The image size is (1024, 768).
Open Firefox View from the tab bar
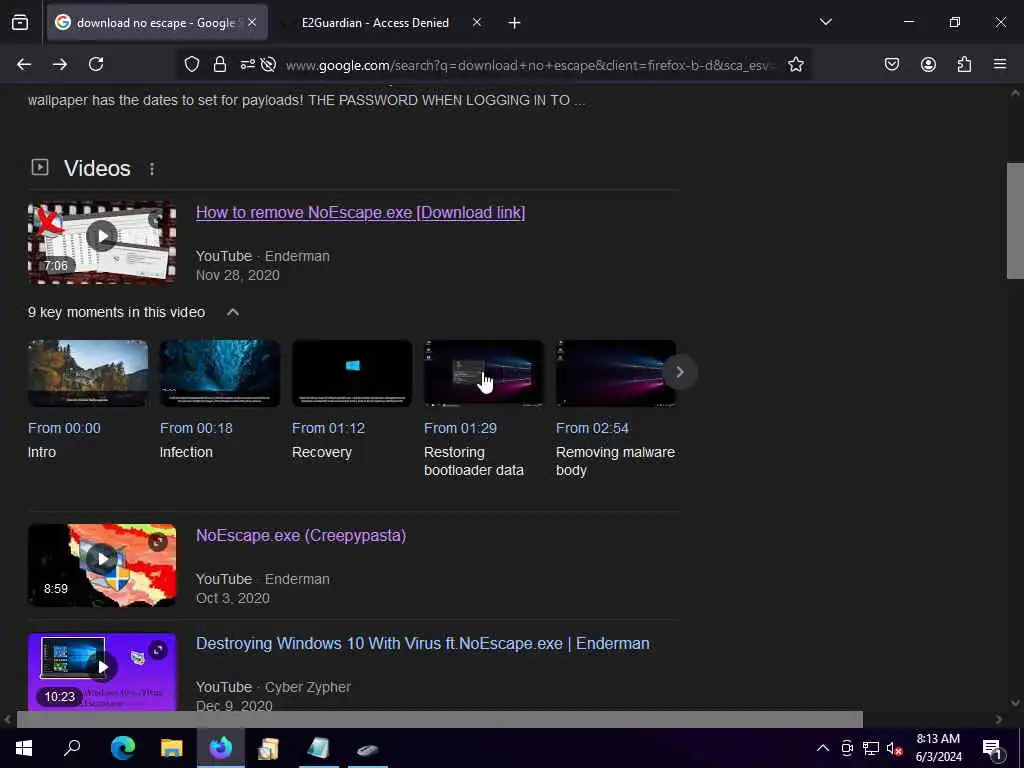point(20,22)
